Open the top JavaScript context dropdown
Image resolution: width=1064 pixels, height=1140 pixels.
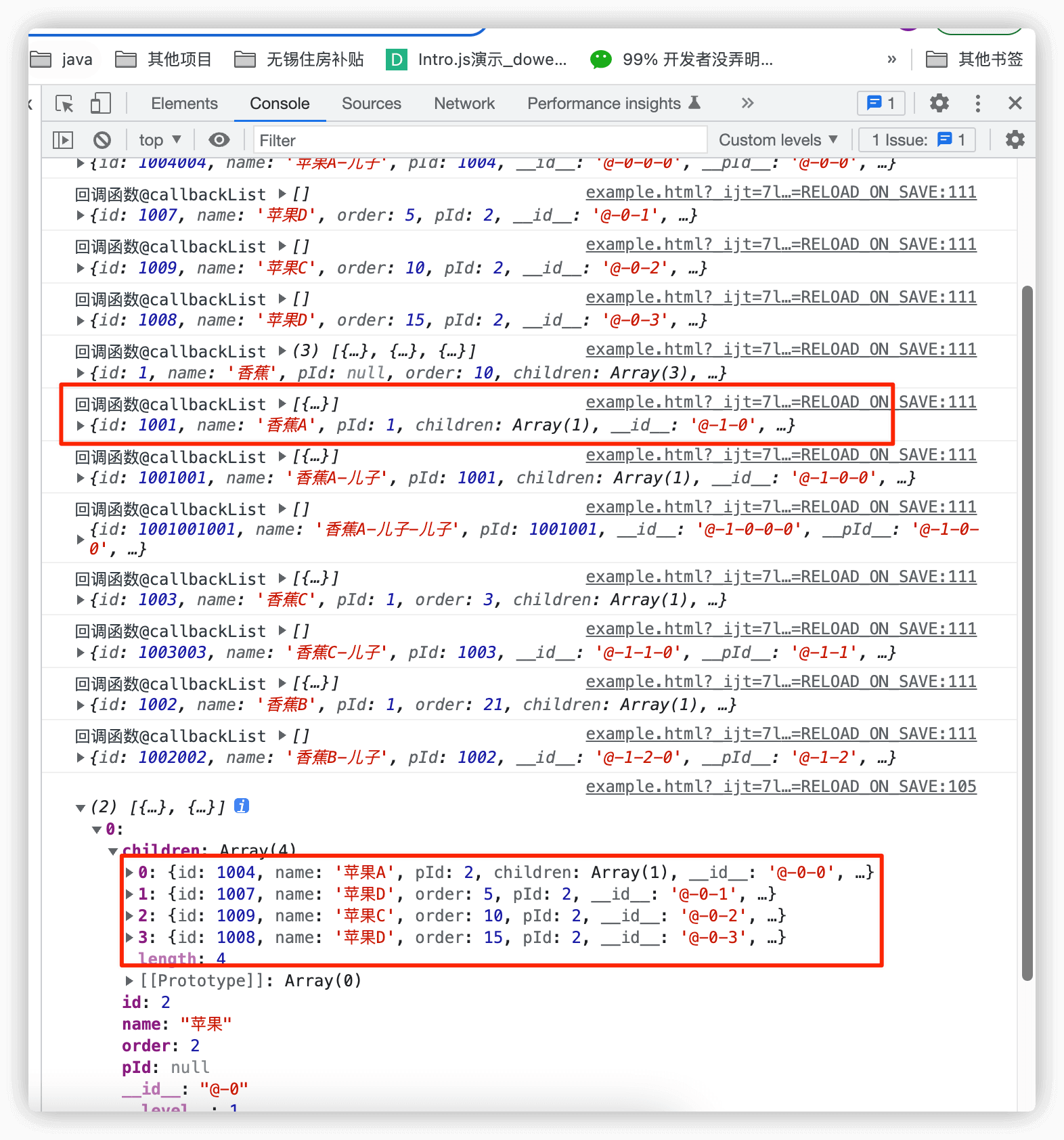(160, 140)
